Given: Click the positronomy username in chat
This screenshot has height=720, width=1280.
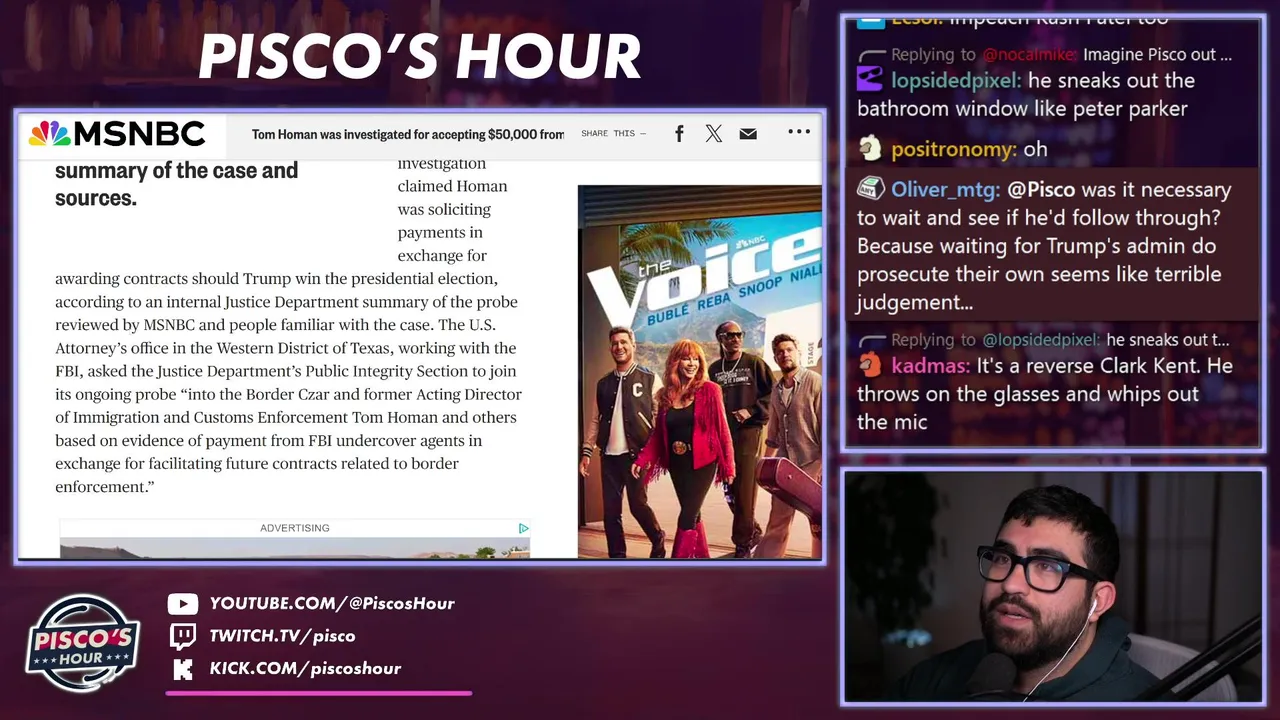Looking at the screenshot, I should pyautogui.click(x=953, y=149).
